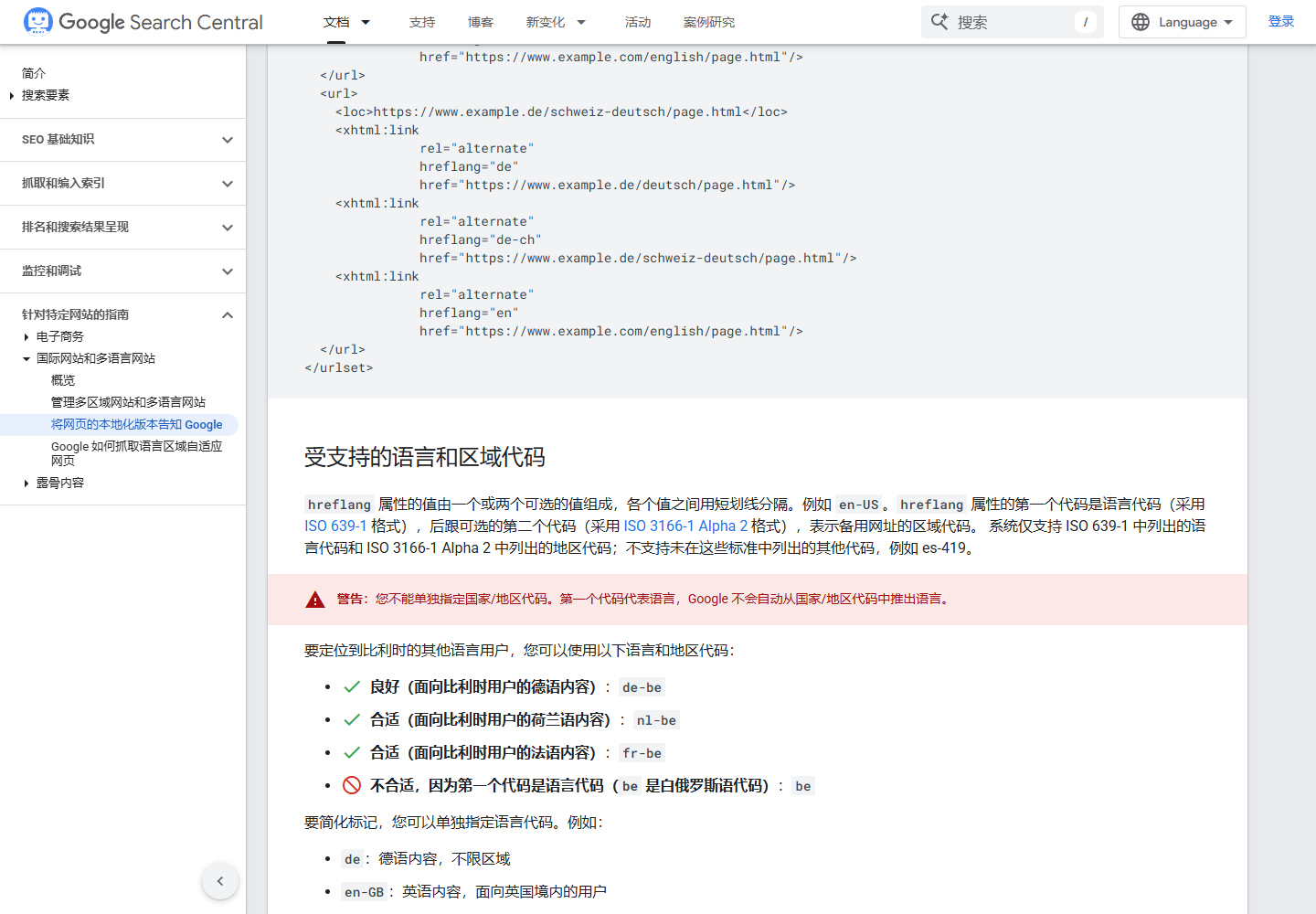This screenshot has width=1316, height=914.
Task: Open the 活动 tab
Action: coord(638,22)
